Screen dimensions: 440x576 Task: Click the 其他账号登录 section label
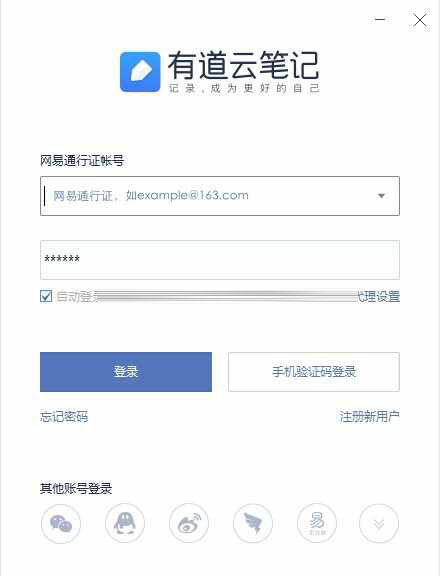(76, 489)
